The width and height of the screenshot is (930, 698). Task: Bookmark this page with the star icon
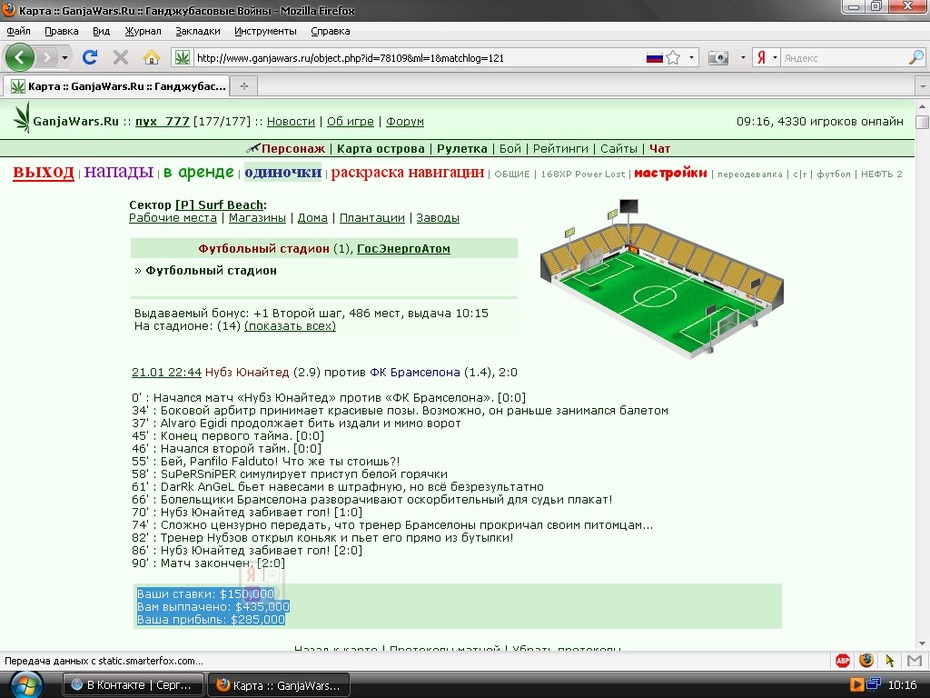coord(673,58)
